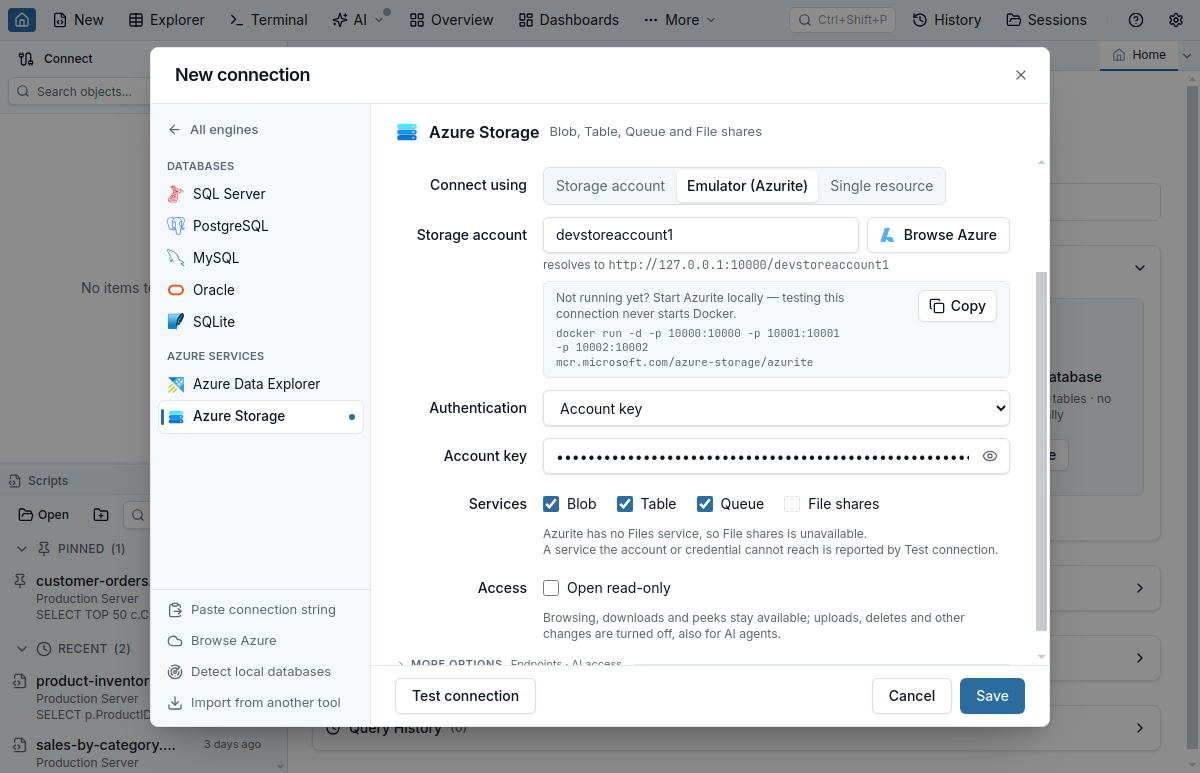
Task: Cancel the new connection dialog
Action: click(x=911, y=696)
